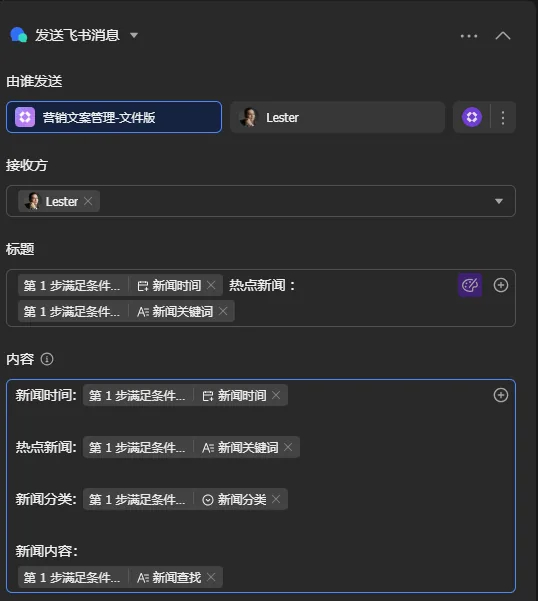
Task: Remove 新闻时间 tag from content
Action: pyautogui.click(x=276, y=395)
